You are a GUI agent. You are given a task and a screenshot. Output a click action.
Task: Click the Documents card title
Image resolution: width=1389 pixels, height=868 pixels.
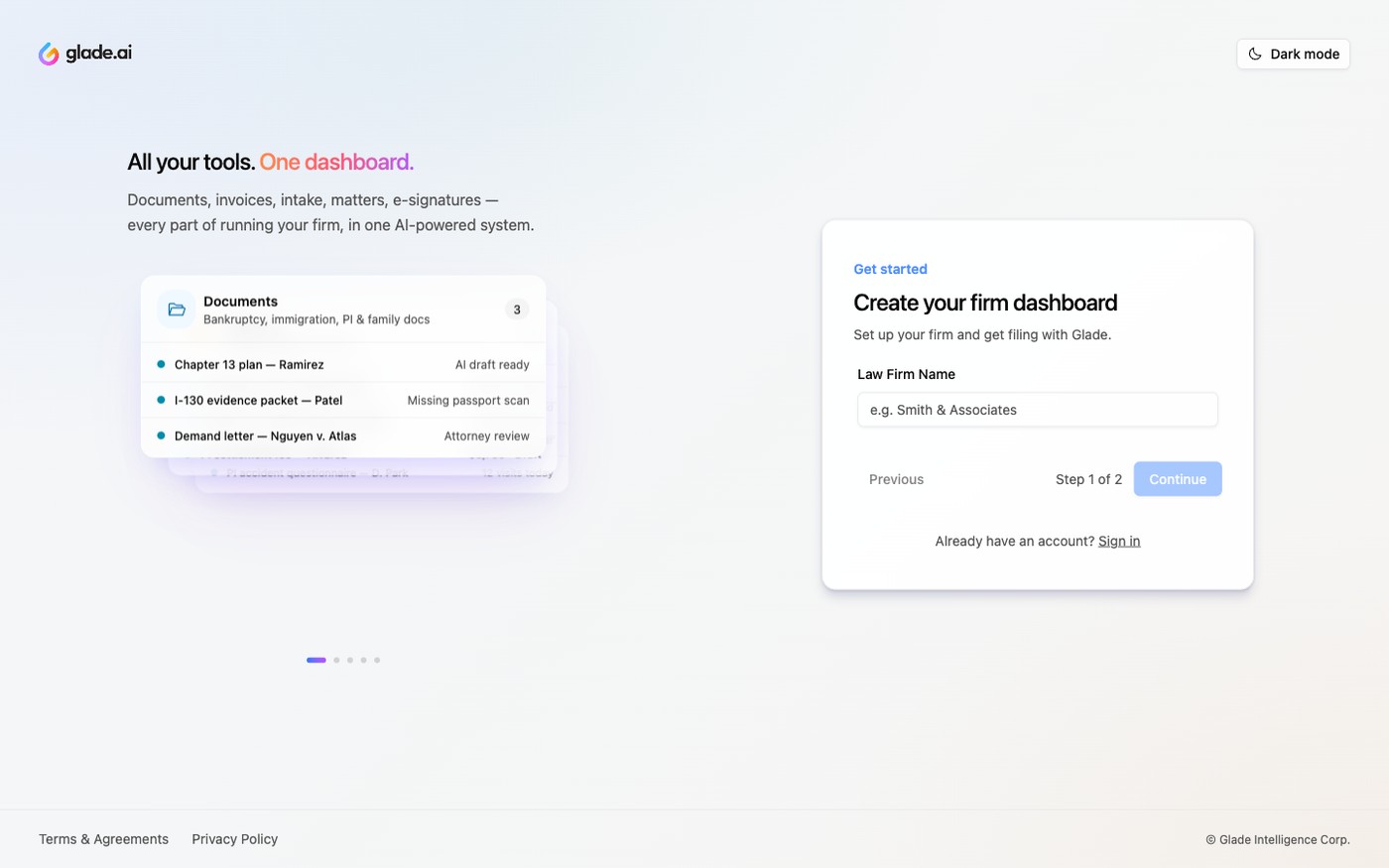[x=240, y=302]
